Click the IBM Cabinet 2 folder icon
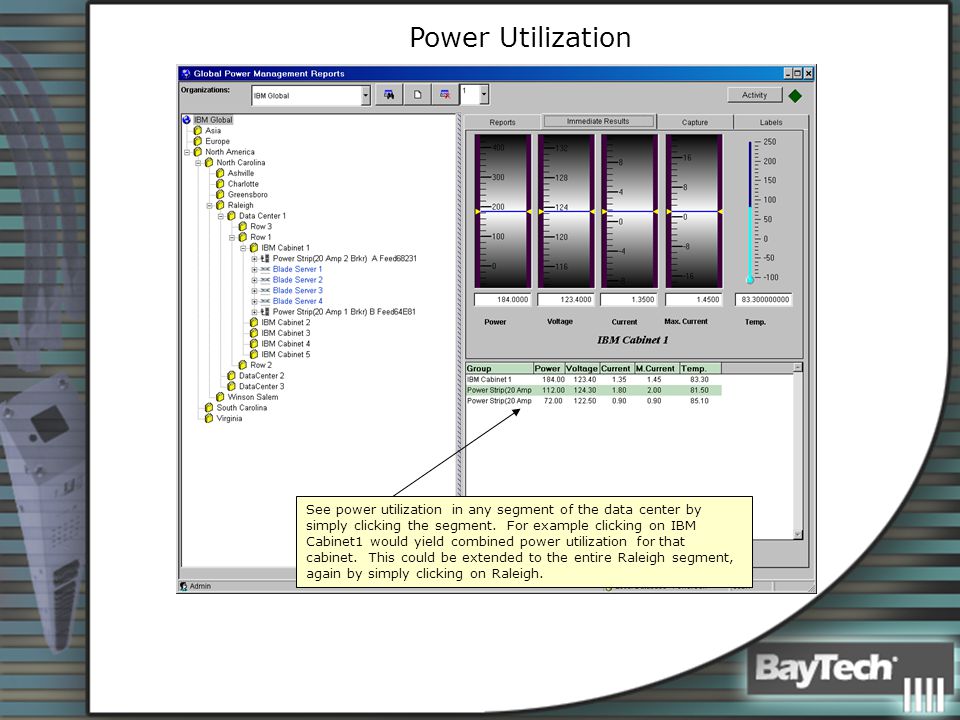Screen dimensions: 960x720 pyautogui.click(x=254, y=323)
